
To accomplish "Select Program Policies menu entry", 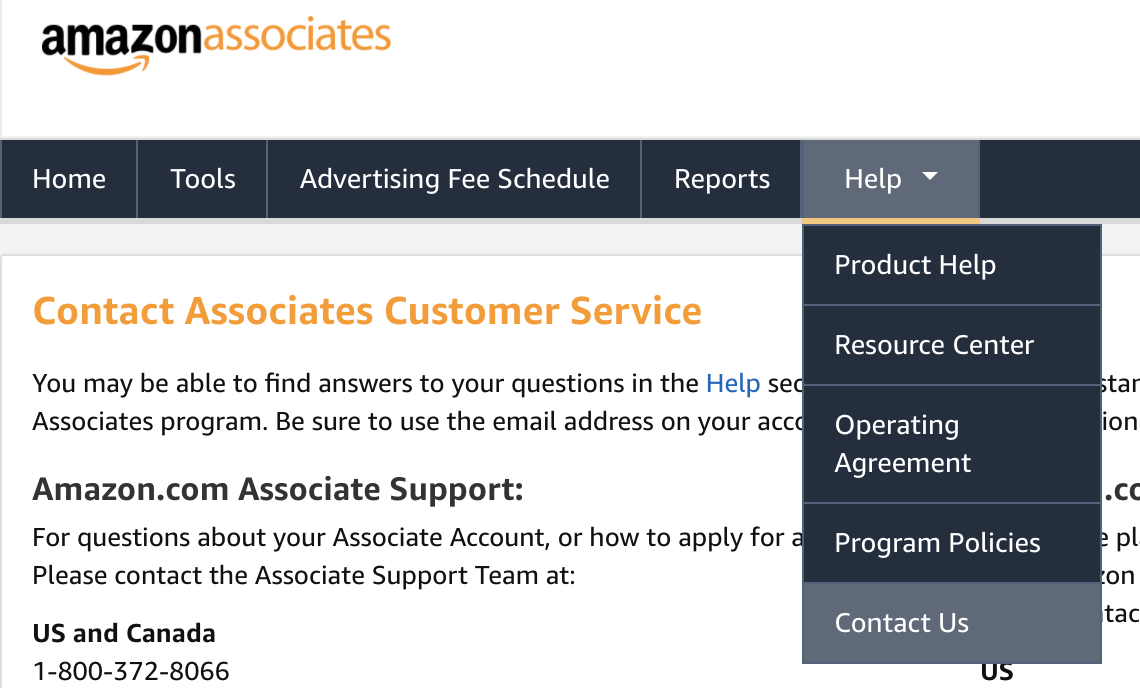I will tap(937, 543).
